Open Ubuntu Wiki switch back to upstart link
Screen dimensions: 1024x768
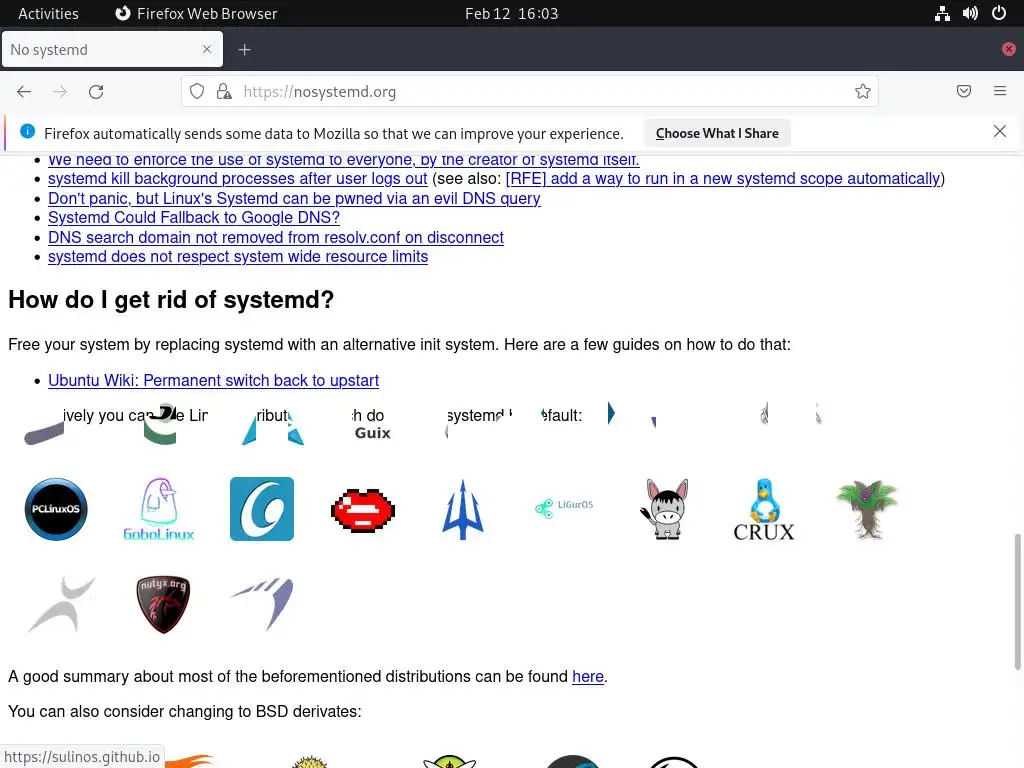214,380
